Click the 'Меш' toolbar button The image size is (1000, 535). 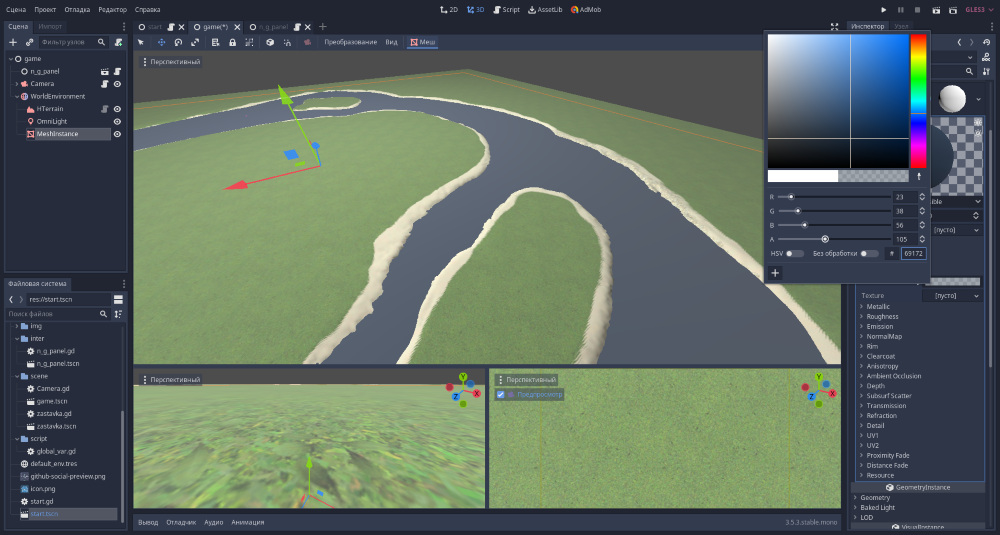tap(421, 42)
